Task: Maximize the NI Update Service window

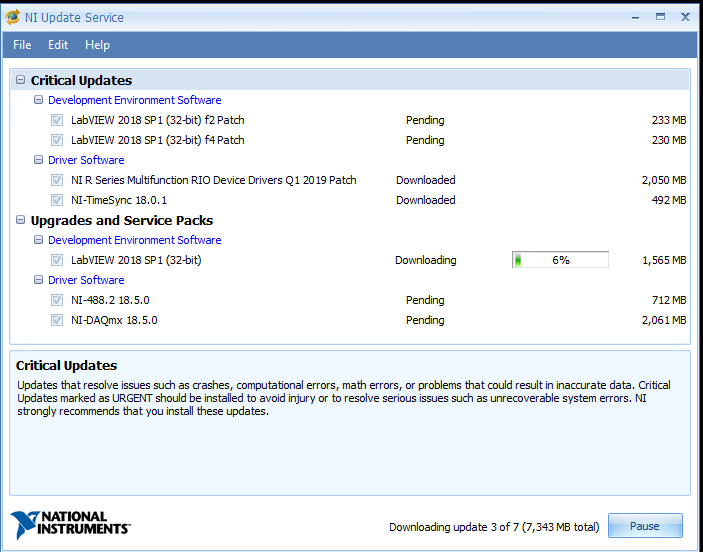Action: click(x=660, y=17)
